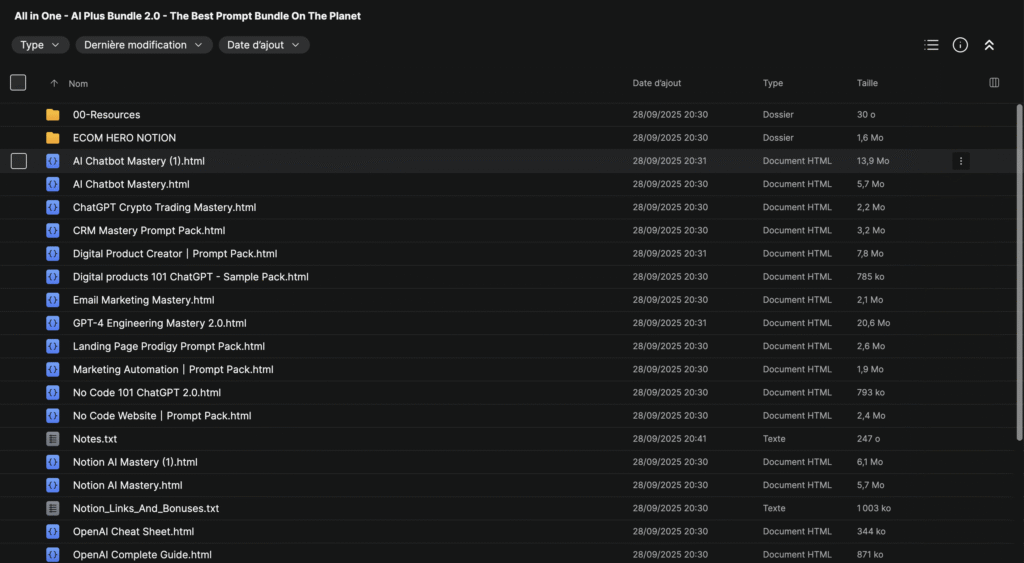Click the 00-Resources folder icon
This screenshot has width=1024, height=563.
pyautogui.click(x=53, y=115)
